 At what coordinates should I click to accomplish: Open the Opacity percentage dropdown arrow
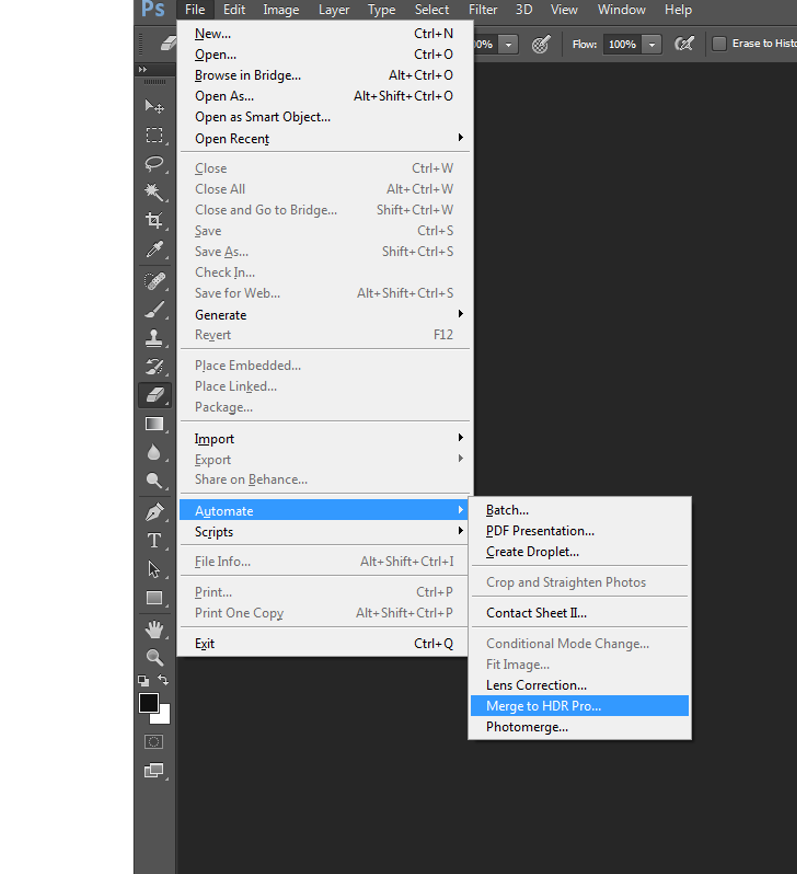coord(508,44)
